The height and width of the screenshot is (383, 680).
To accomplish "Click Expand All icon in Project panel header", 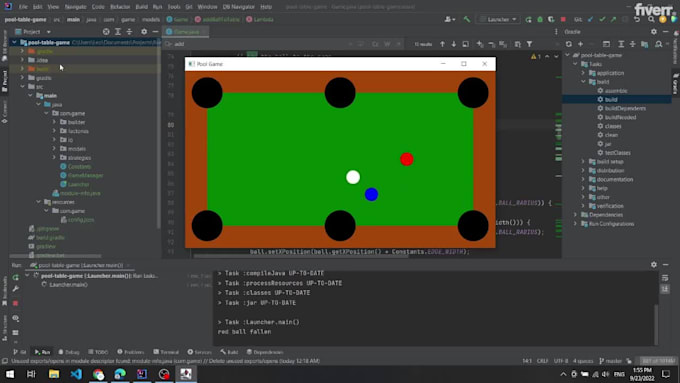I will point(118,32).
